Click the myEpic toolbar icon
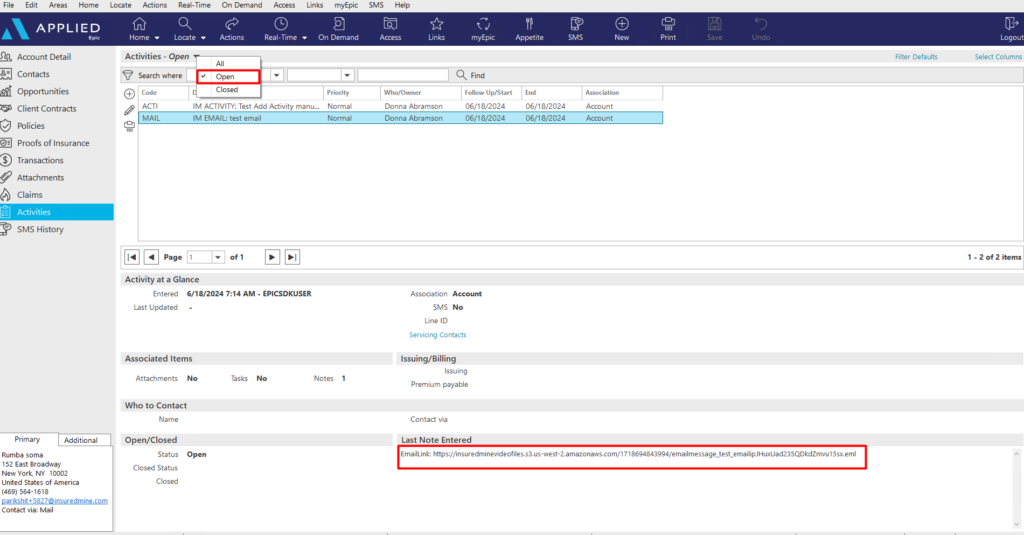The image size is (1024, 535). (483, 24)
